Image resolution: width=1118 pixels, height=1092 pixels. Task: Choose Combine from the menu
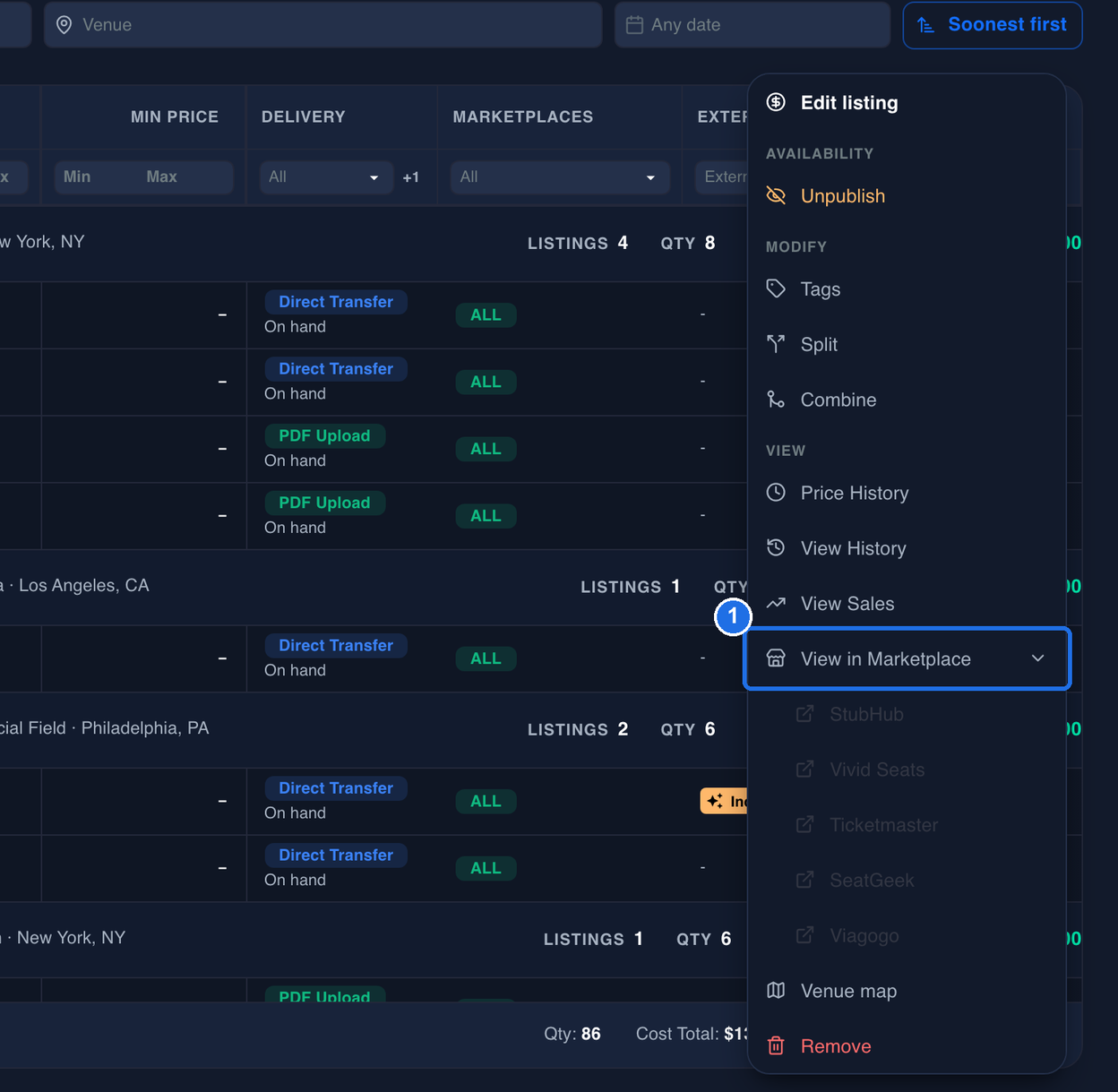(907, 400)
